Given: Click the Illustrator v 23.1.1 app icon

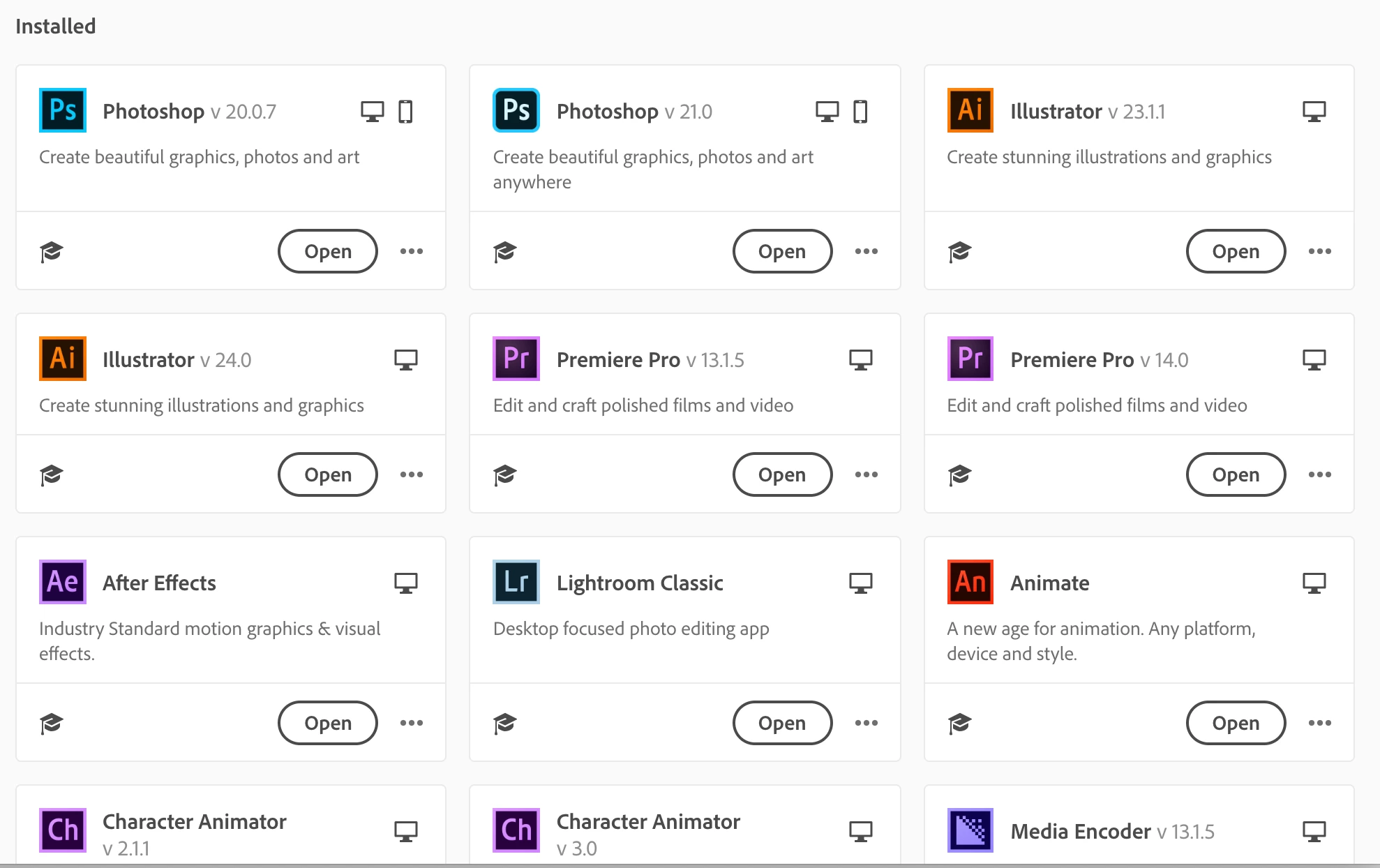Looking at the screenshot, I should 970,110.
